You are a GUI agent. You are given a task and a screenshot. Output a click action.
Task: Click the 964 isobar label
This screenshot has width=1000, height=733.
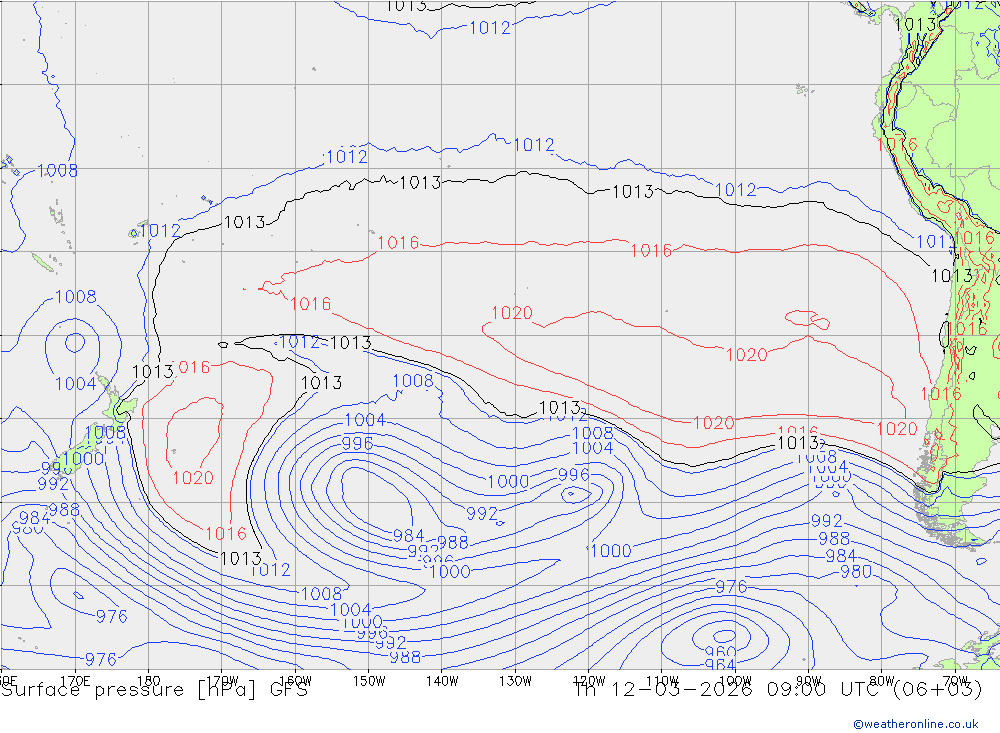(x=721, y=665)
